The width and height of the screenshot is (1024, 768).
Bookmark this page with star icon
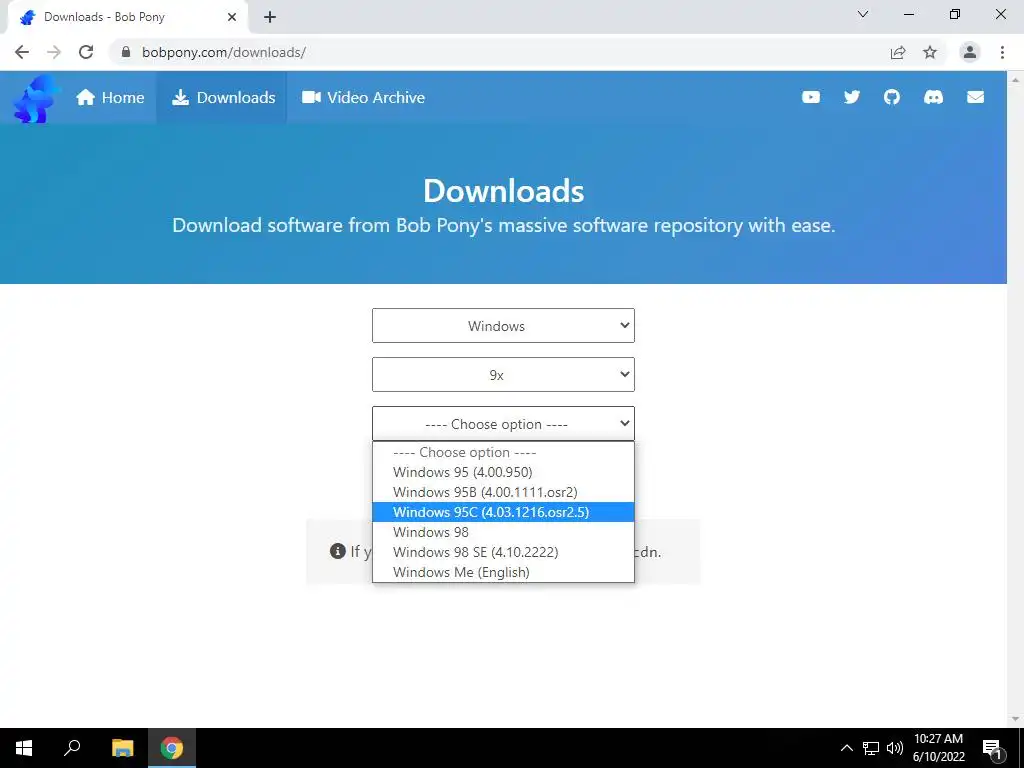coord(930,52)
